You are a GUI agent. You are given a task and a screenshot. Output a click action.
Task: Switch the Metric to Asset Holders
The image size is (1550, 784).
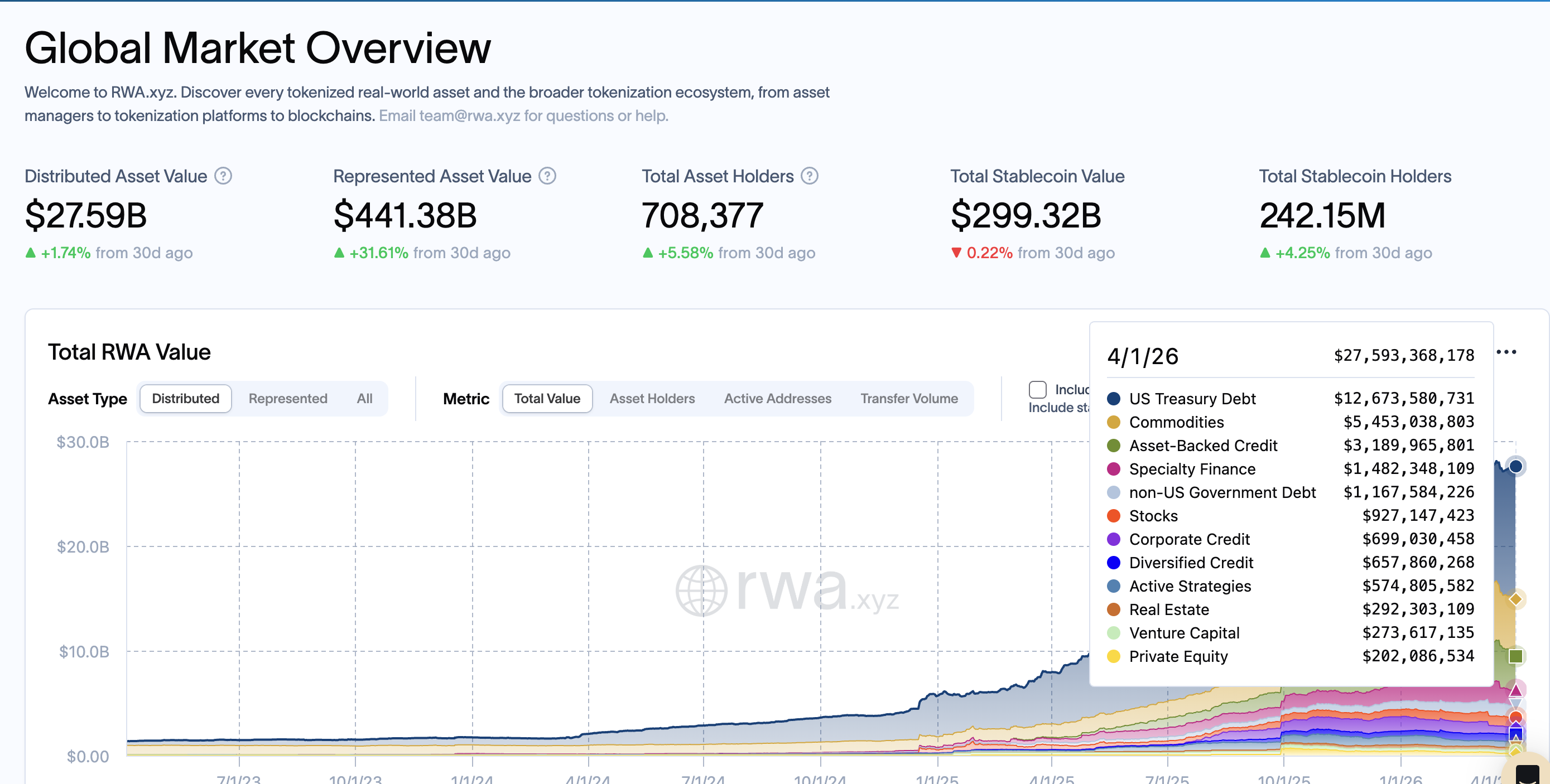click(x=652, y=398)
